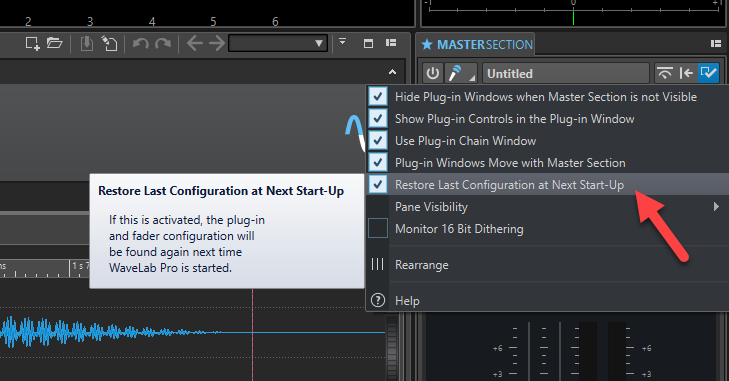Open Help from the settings menu
The width and height of the screenshot is (729, 381).
547,301
